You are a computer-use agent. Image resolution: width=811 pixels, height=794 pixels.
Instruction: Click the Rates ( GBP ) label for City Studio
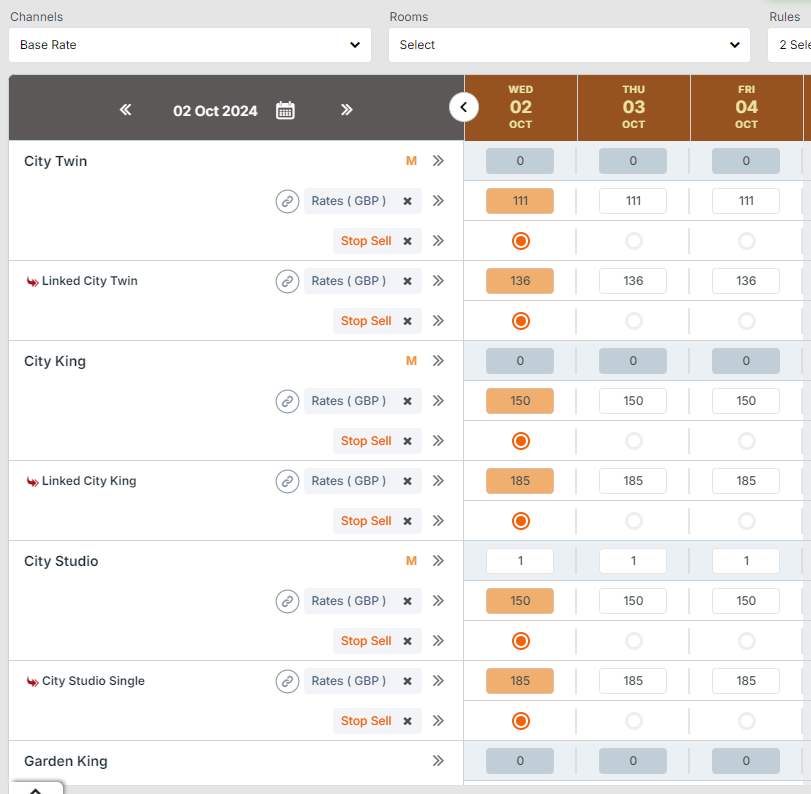tap(348, 601)
